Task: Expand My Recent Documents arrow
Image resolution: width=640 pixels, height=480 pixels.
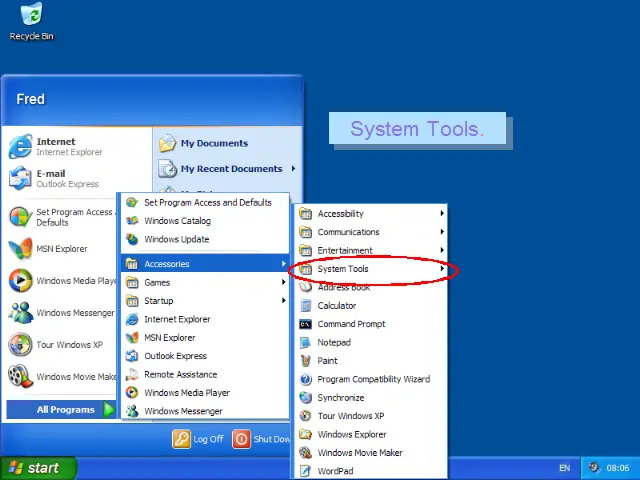Action: coord(293,169)
